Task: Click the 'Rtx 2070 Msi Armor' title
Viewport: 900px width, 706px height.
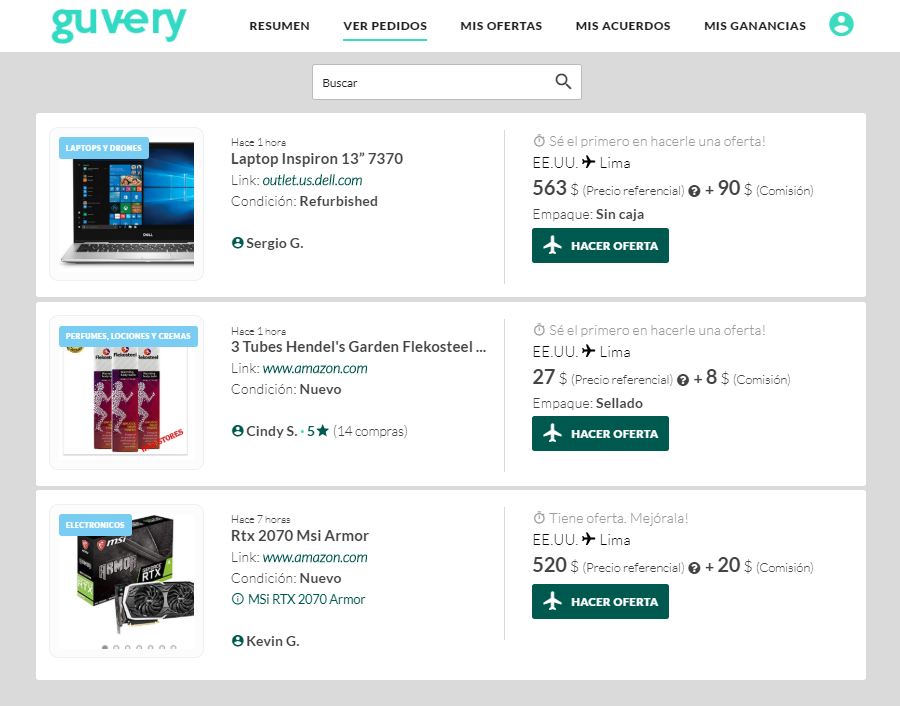Action: click(300, 536)
